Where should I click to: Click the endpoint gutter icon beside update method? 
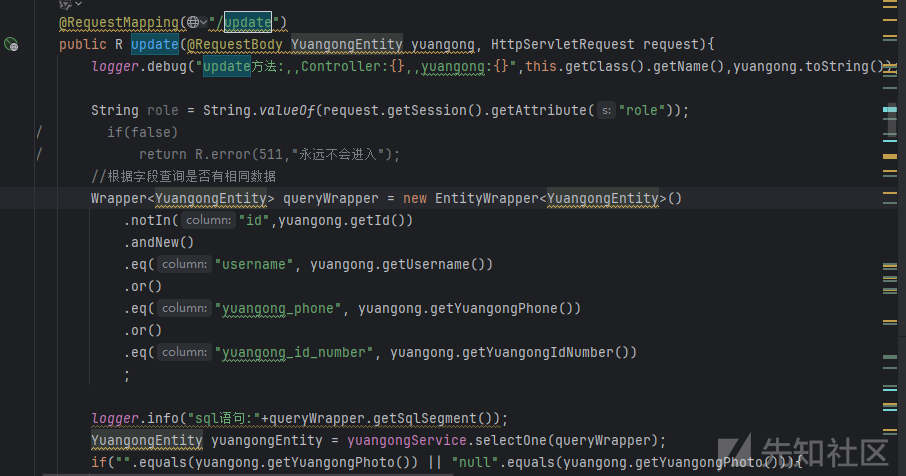[11, 44]
